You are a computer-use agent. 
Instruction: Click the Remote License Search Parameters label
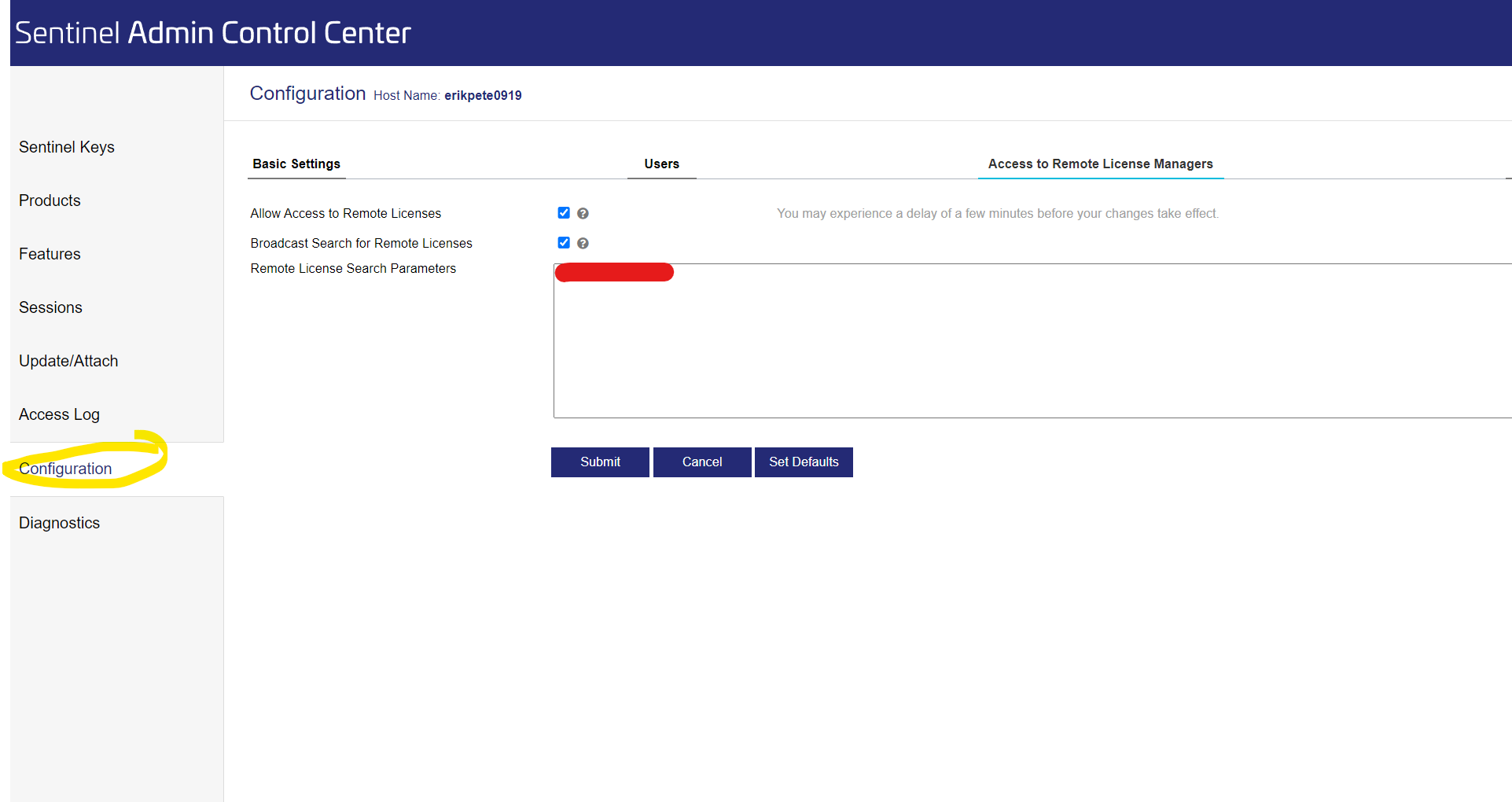pyautogui.click(x=353, y=268)
